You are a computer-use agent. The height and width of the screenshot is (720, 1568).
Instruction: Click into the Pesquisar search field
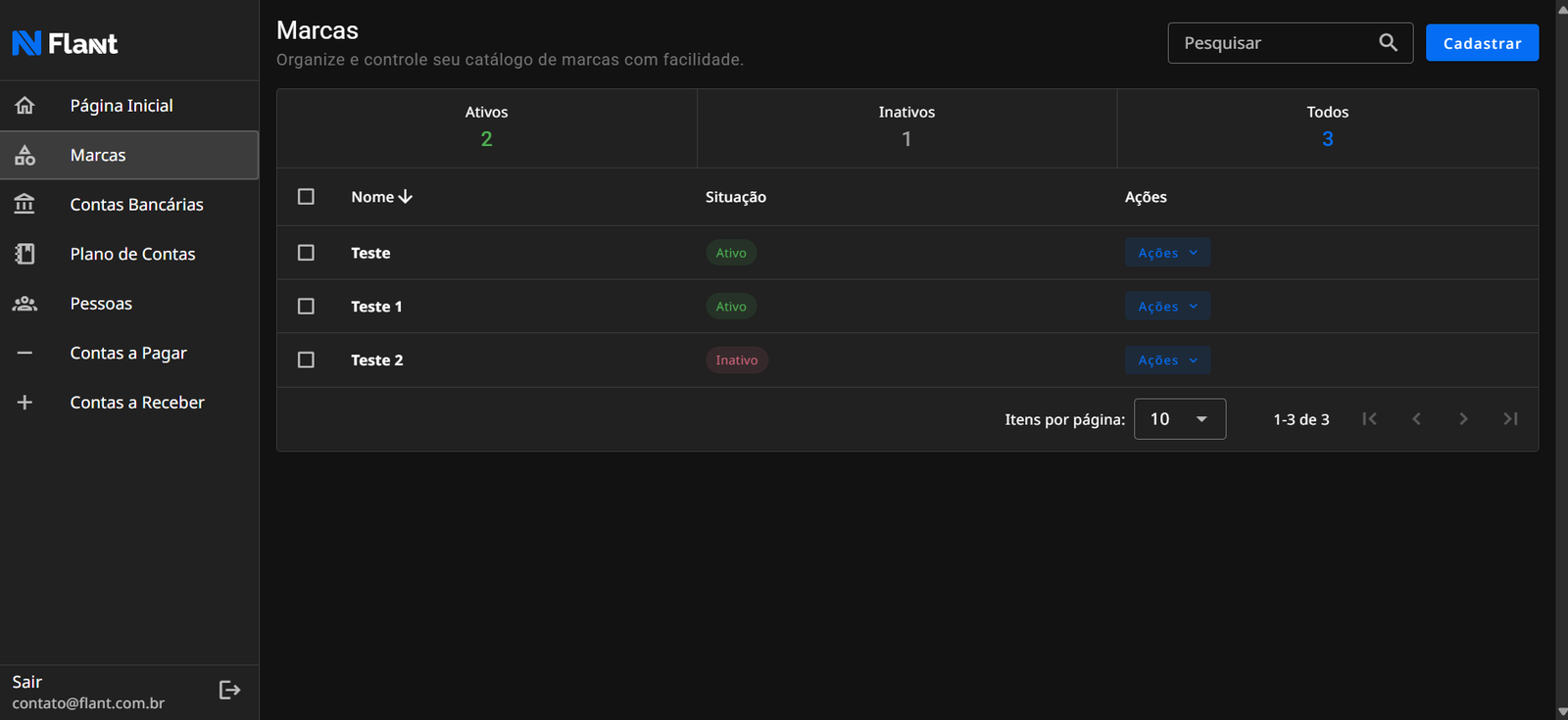pyautogui.click(x=1272, y=43)
